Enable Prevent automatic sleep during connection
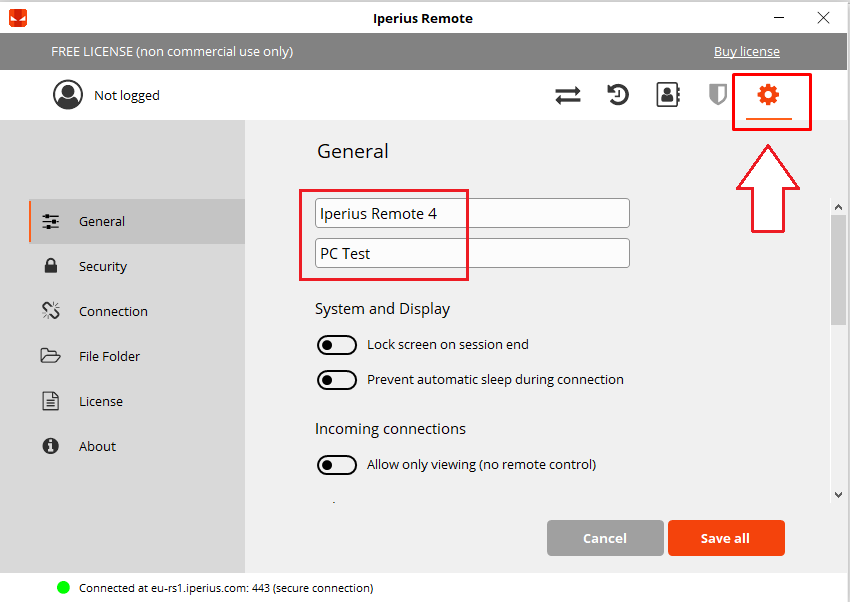This screenshot has height=602, width=850. click(x=337, y=380)
